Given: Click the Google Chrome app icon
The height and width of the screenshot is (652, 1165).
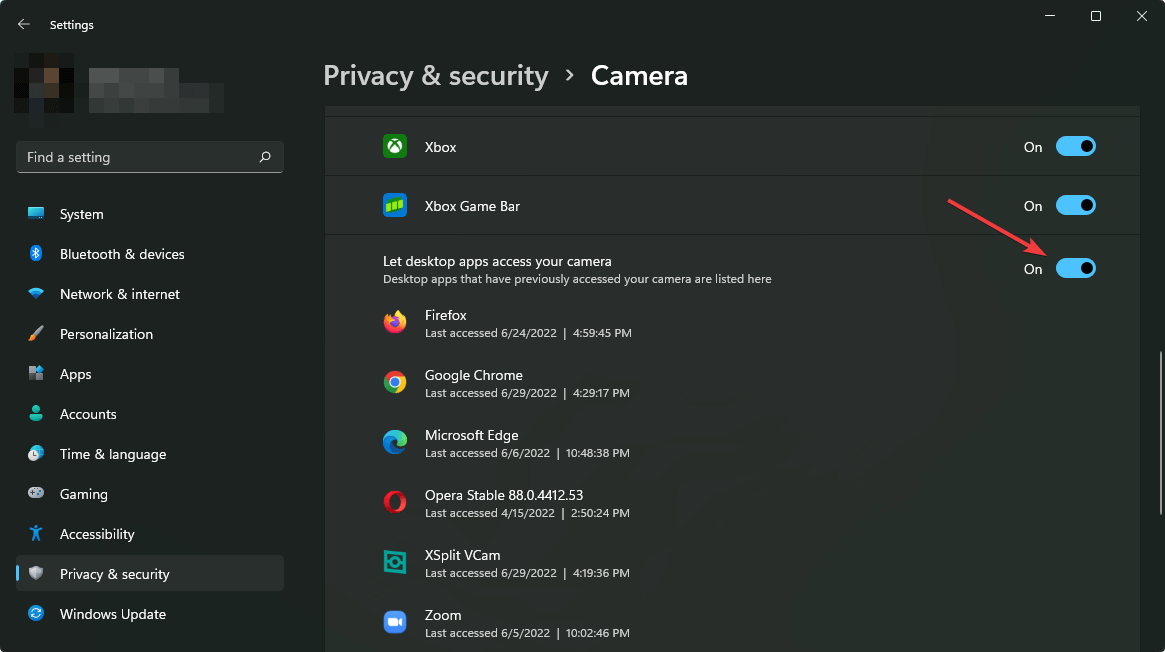Looking at the screenshot, I should click(395, 382).
